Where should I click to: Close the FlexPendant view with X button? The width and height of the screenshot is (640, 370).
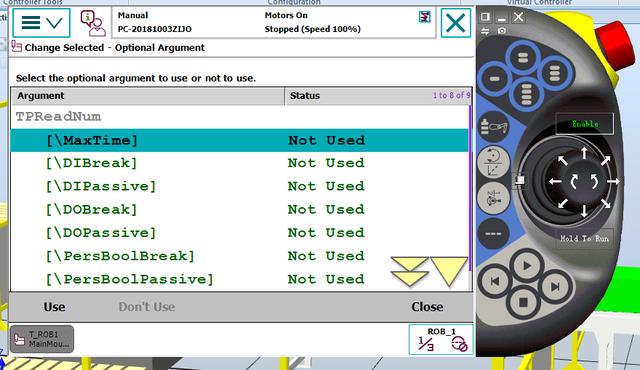click(456, 23)
